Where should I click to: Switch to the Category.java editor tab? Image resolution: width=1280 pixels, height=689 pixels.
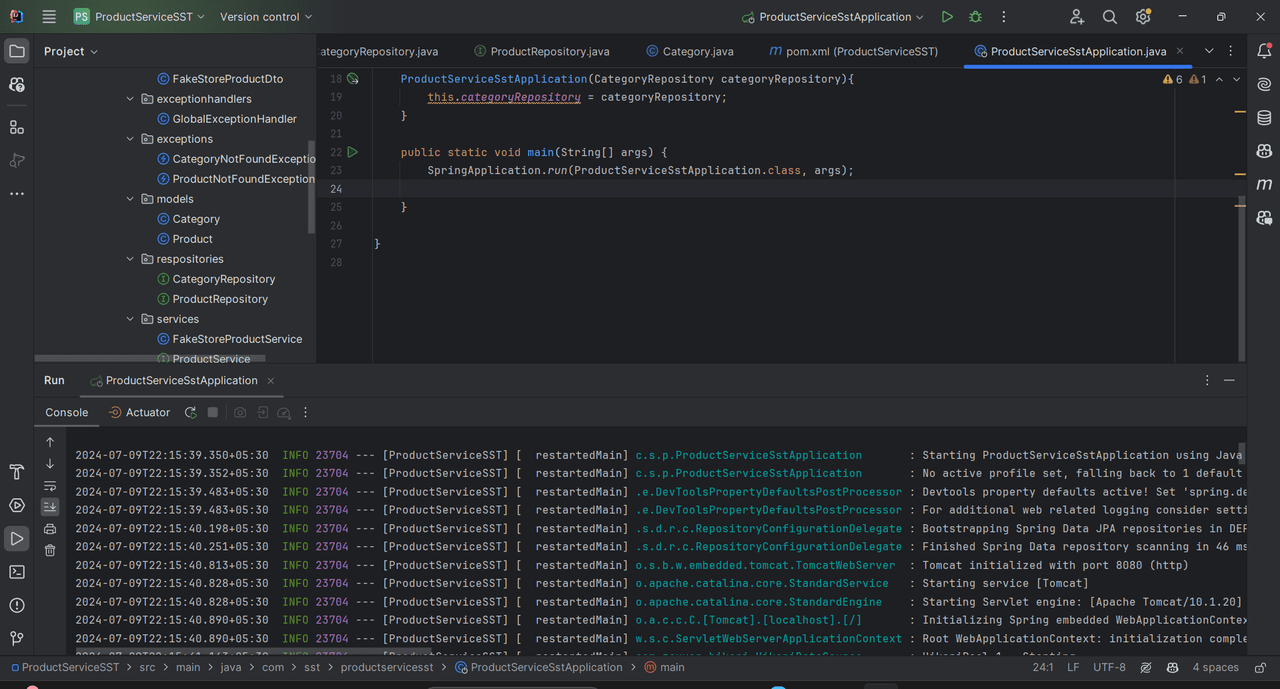[x=697, y=51]
